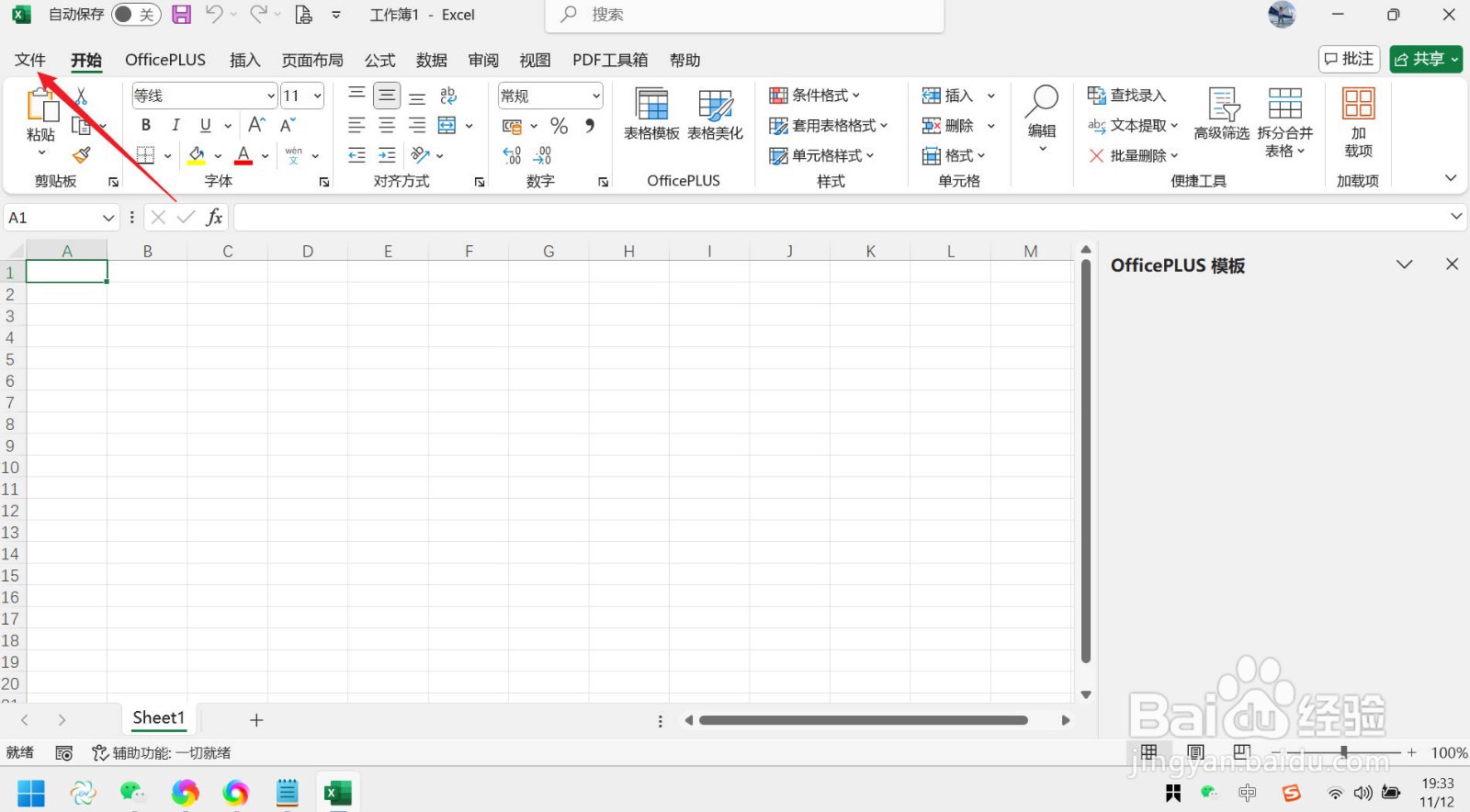Click the 批注 Comments button

(1349, 59)
